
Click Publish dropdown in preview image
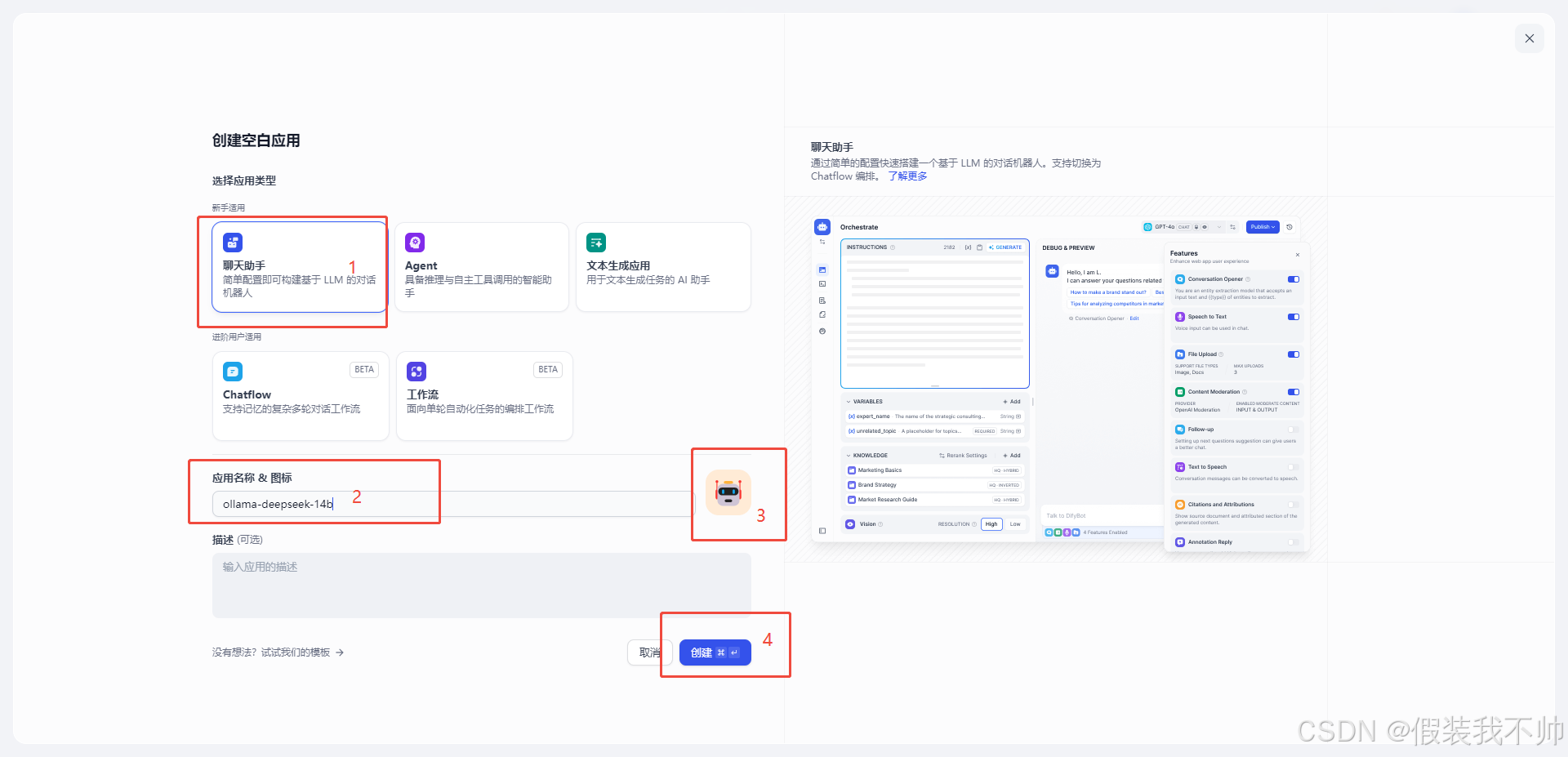tap(1263, 227)
